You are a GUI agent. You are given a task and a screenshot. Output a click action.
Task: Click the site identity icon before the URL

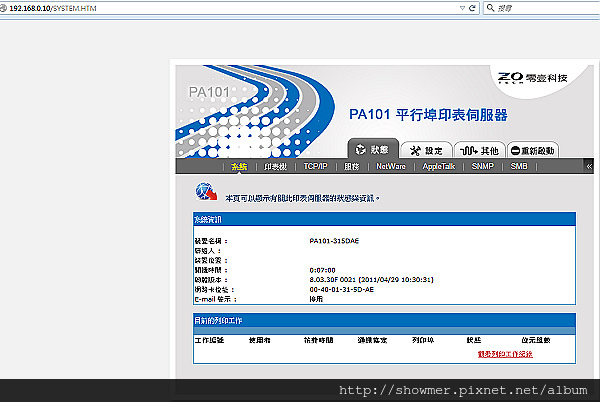3,8
